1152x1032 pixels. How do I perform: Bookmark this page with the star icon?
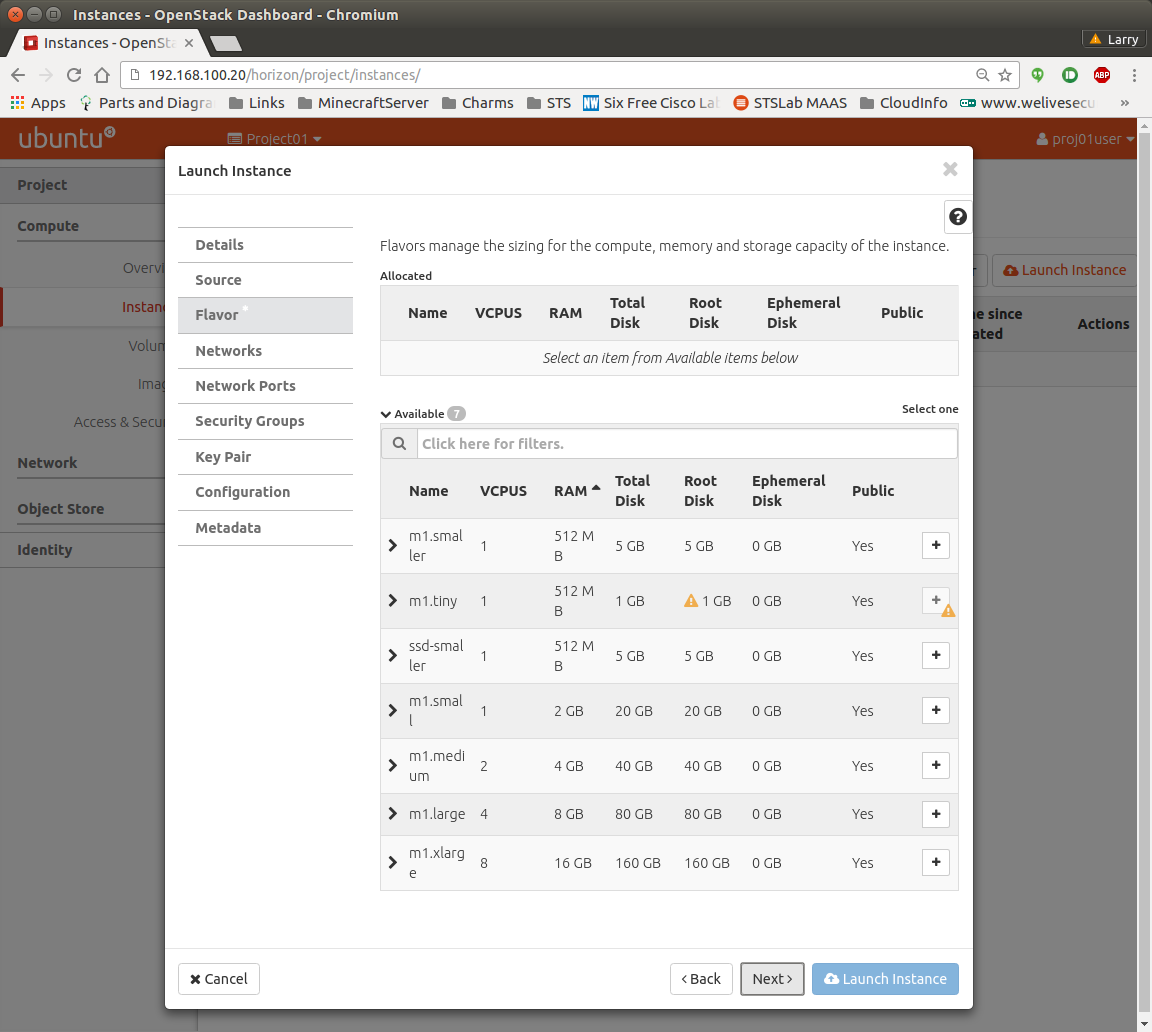[1005, 75]
